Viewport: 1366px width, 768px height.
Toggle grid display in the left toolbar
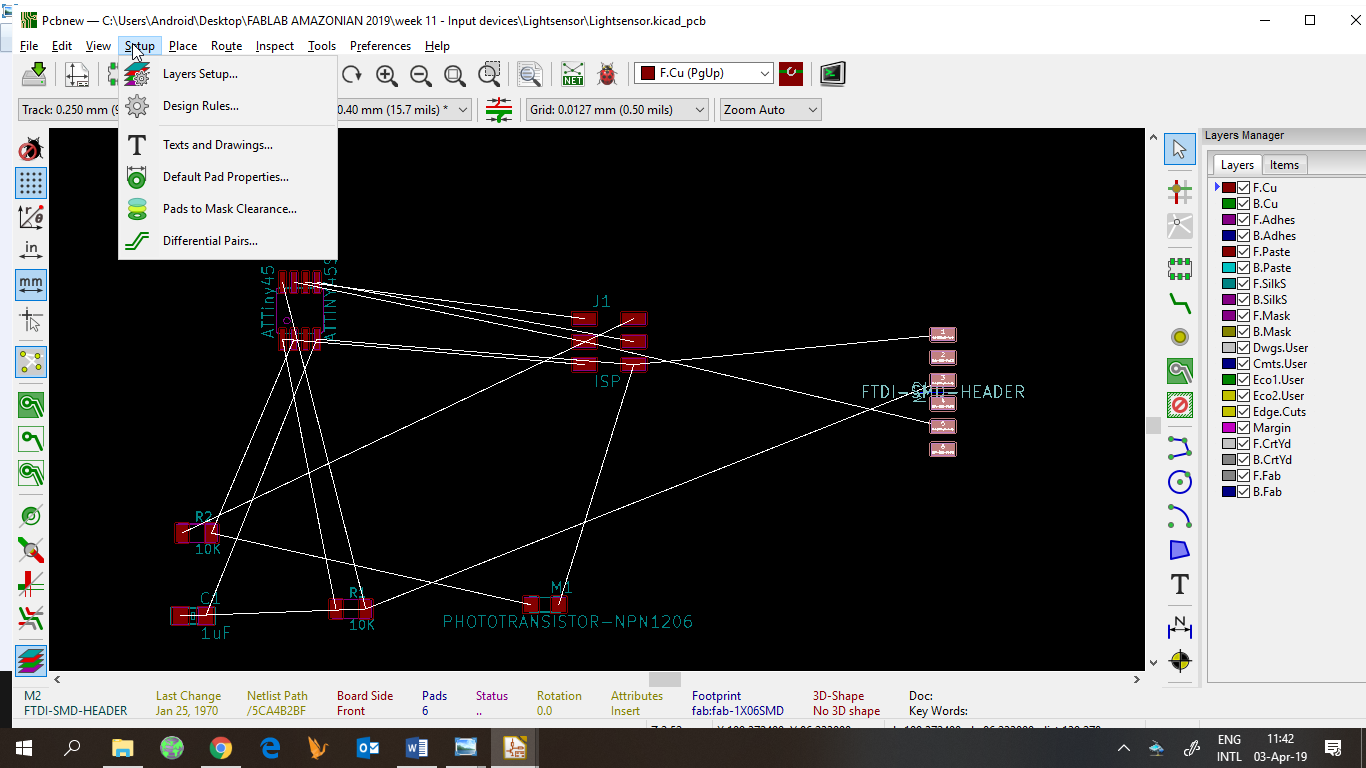tap(31, 183)
